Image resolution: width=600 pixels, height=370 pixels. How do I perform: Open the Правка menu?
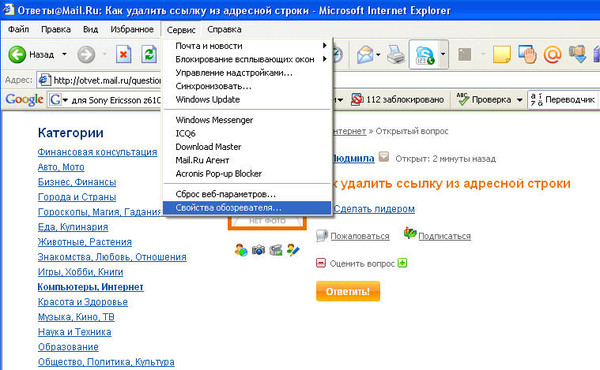(x=56, y=29)
